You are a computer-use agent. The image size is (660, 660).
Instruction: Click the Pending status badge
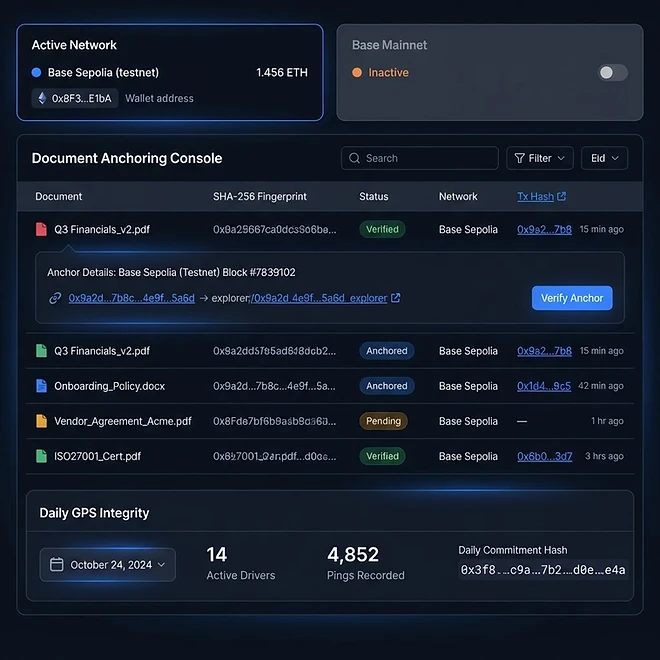[x=383, y=421]
